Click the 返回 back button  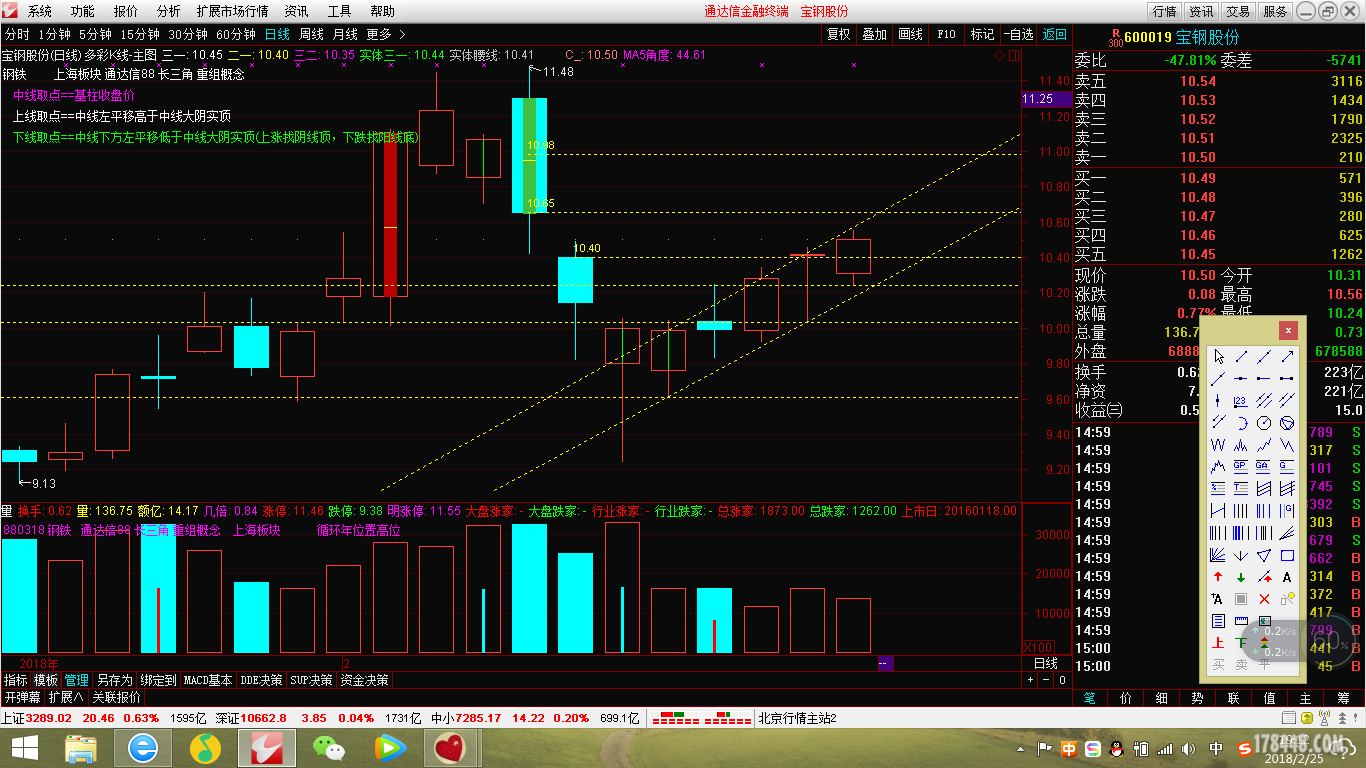point(1055,34)
